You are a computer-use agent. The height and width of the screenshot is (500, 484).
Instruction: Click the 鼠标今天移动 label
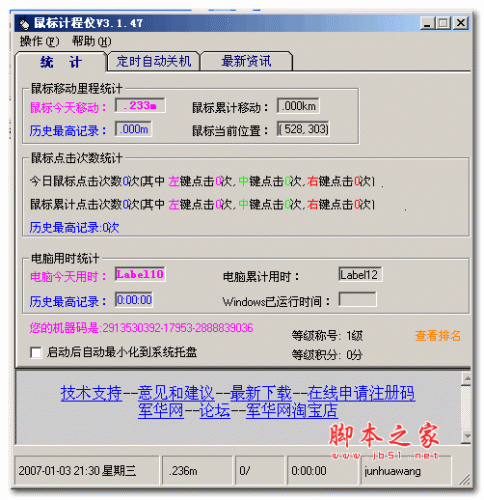click(x=68, y=108)
